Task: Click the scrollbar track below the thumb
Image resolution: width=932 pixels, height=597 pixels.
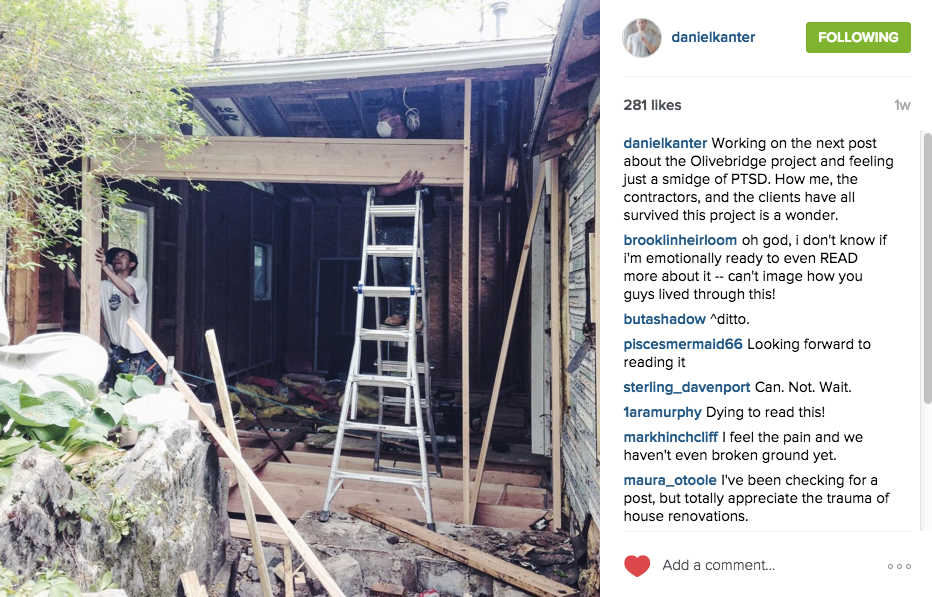Action: click(927, 467)
